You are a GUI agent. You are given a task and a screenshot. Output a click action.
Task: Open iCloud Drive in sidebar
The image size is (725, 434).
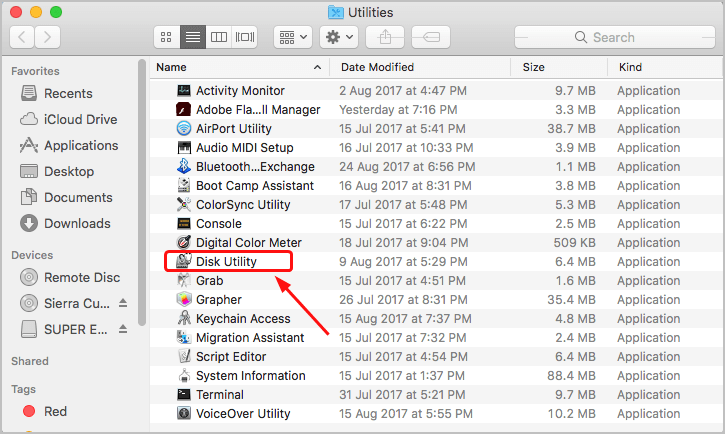(x=68, y=119)
